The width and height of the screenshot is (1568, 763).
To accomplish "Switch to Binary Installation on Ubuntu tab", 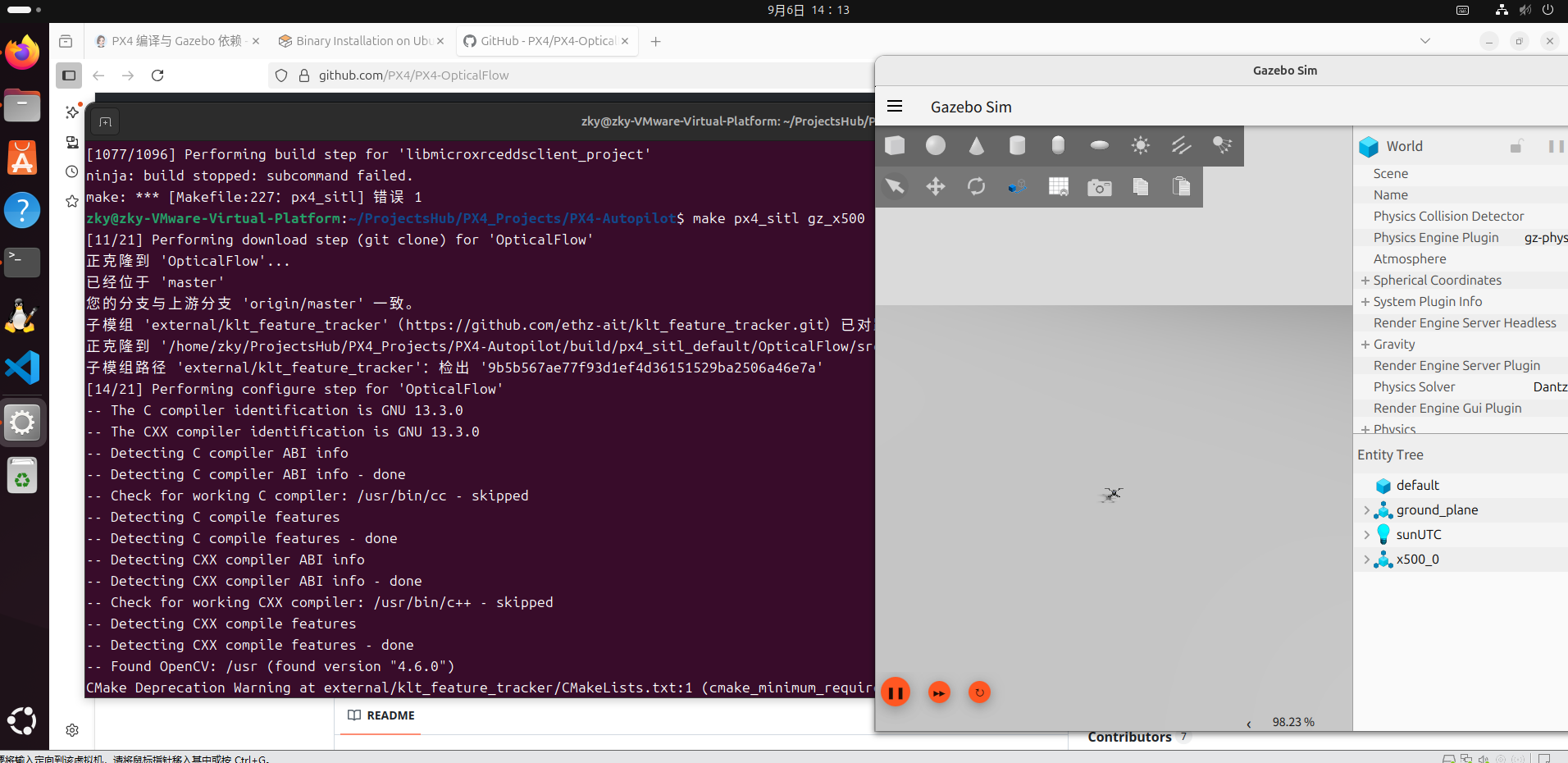I will click(x=362, y=41).
